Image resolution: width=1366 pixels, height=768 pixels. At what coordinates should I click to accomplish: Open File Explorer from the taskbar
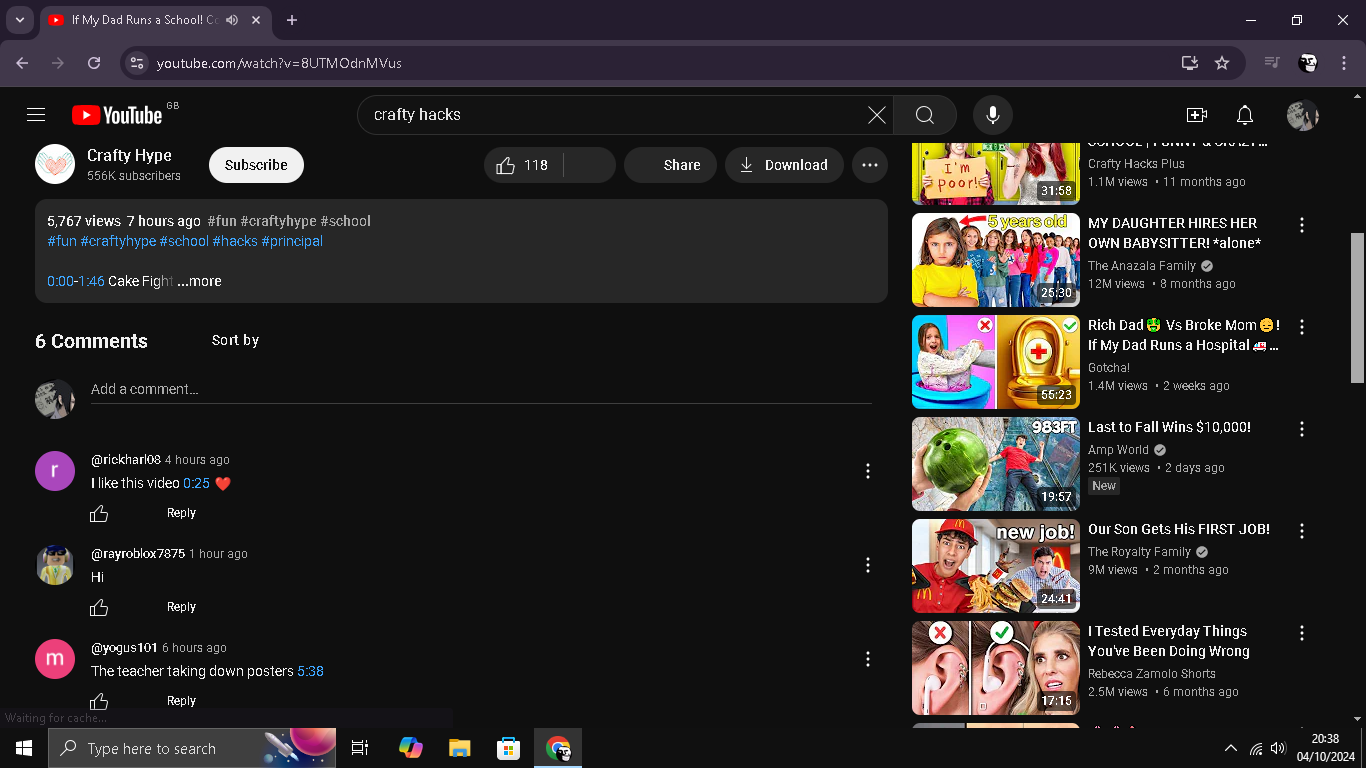[x=459, y=748]
